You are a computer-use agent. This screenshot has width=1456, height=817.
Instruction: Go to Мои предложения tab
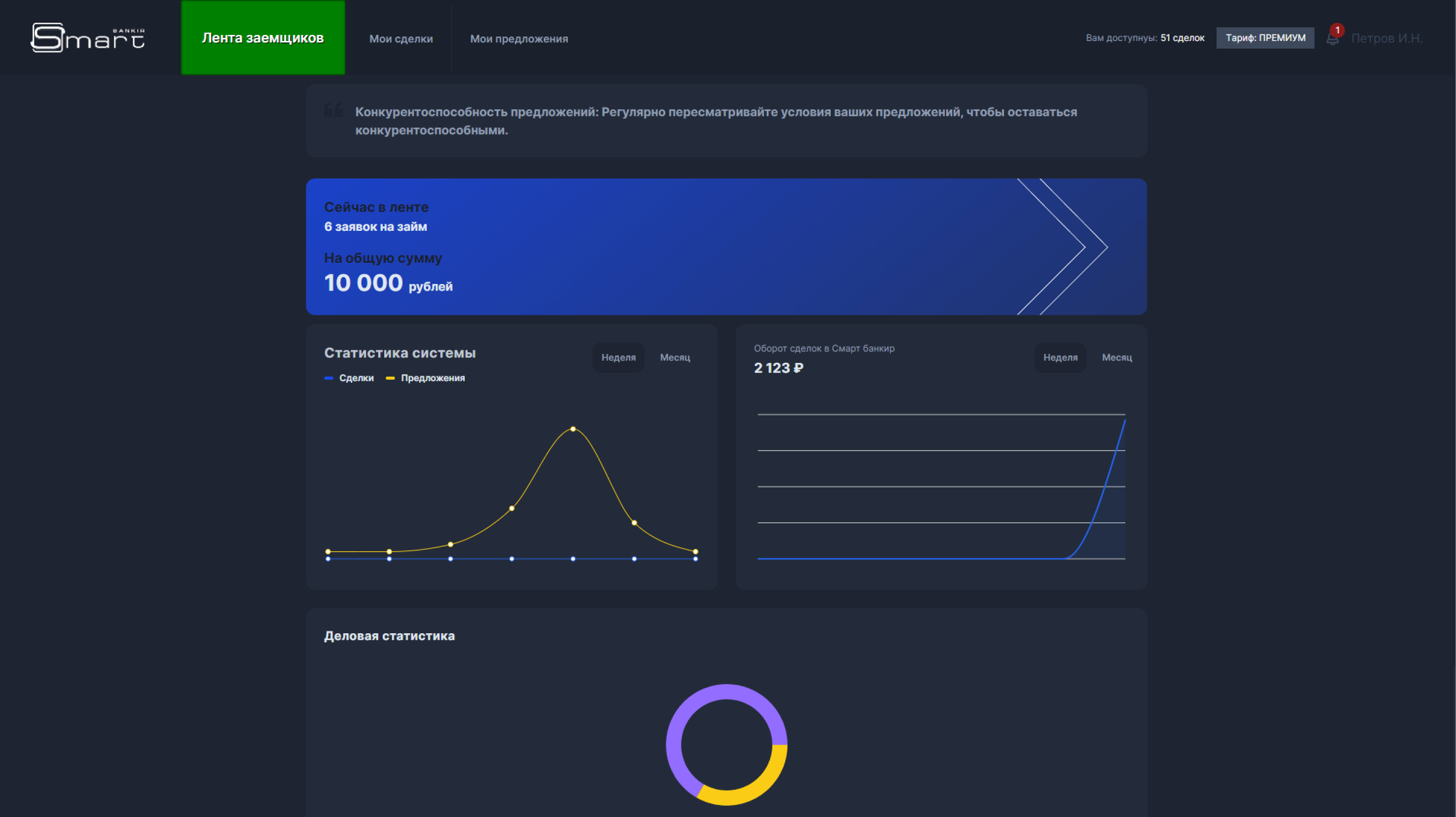pyautogui.click(x=519, y=38)
